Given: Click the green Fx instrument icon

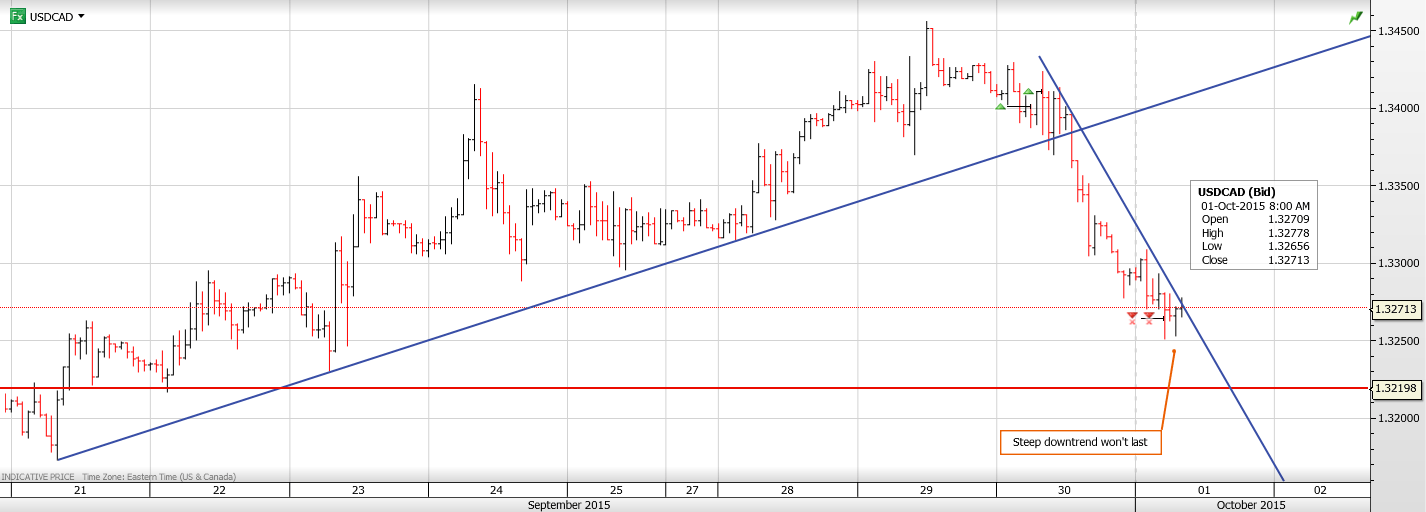Looking at the screenshot, I should pyautogui.click(x=18, y=16).
